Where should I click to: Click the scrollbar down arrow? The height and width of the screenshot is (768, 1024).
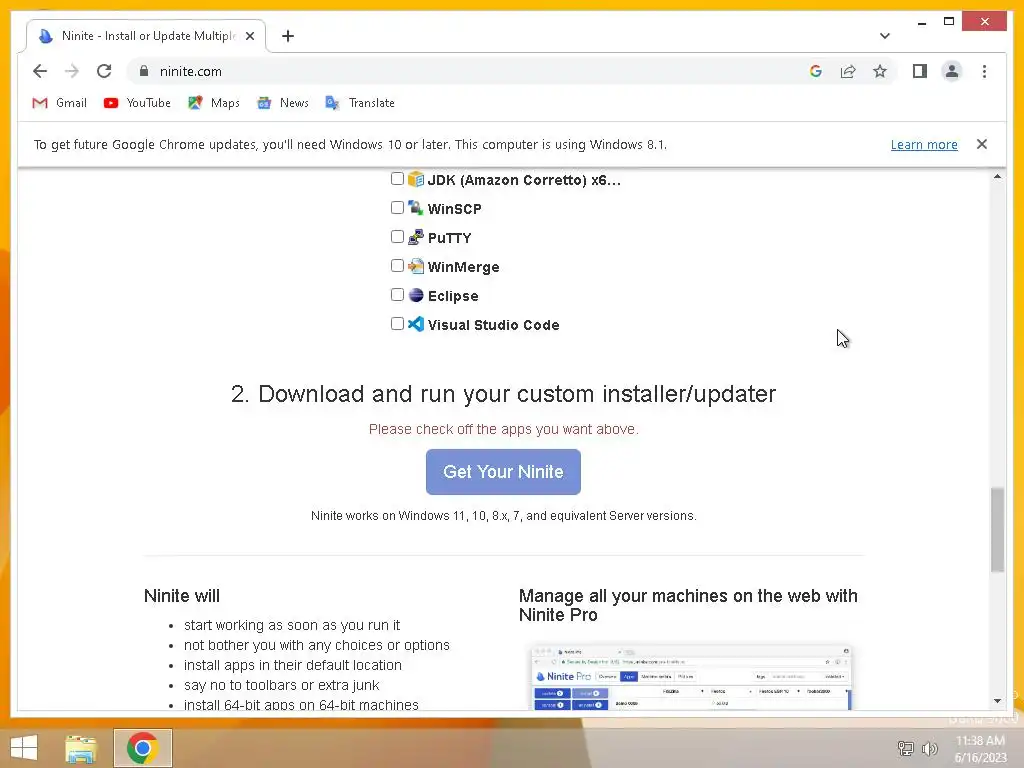click(x=997, y=701)
